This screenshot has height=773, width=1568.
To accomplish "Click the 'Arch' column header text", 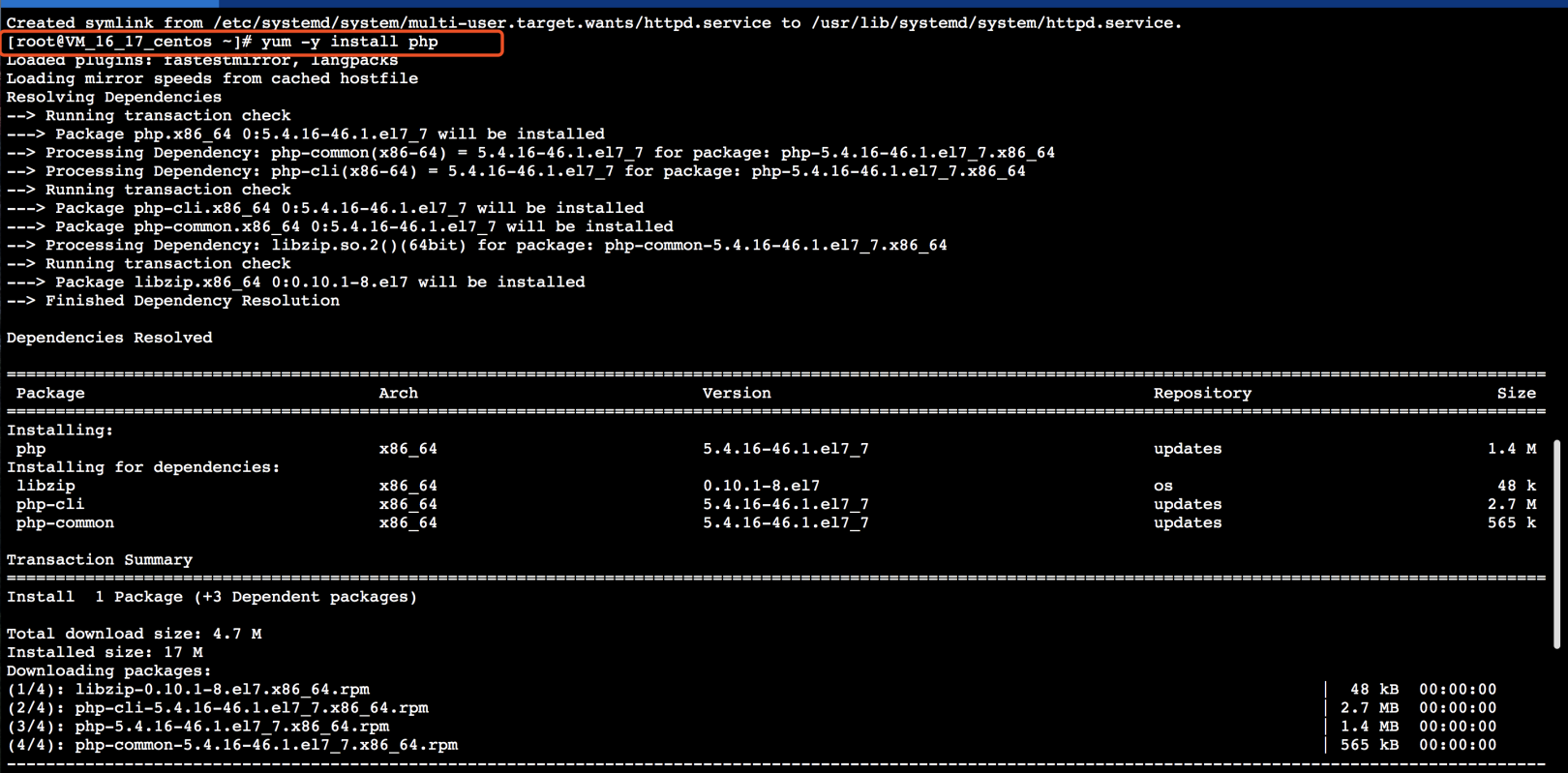I will (398, 393).
